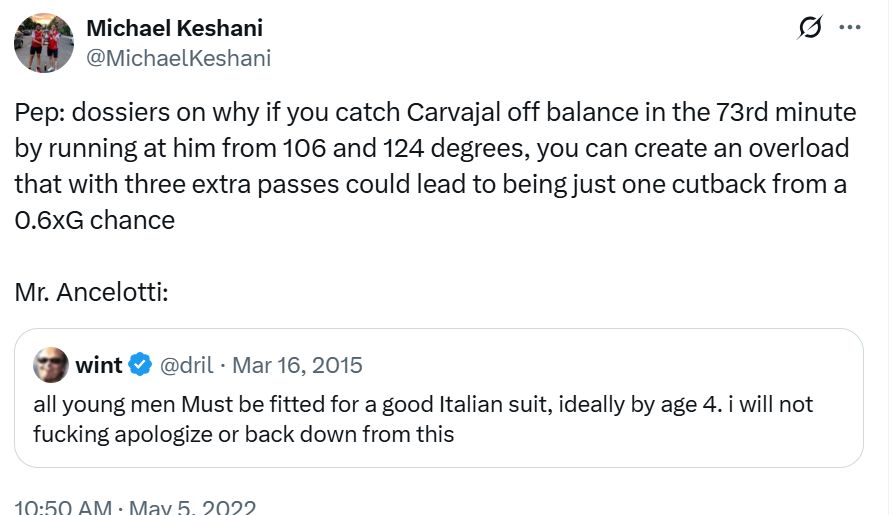Click the 10:50 AM timestamp

[x=63, y=507]
